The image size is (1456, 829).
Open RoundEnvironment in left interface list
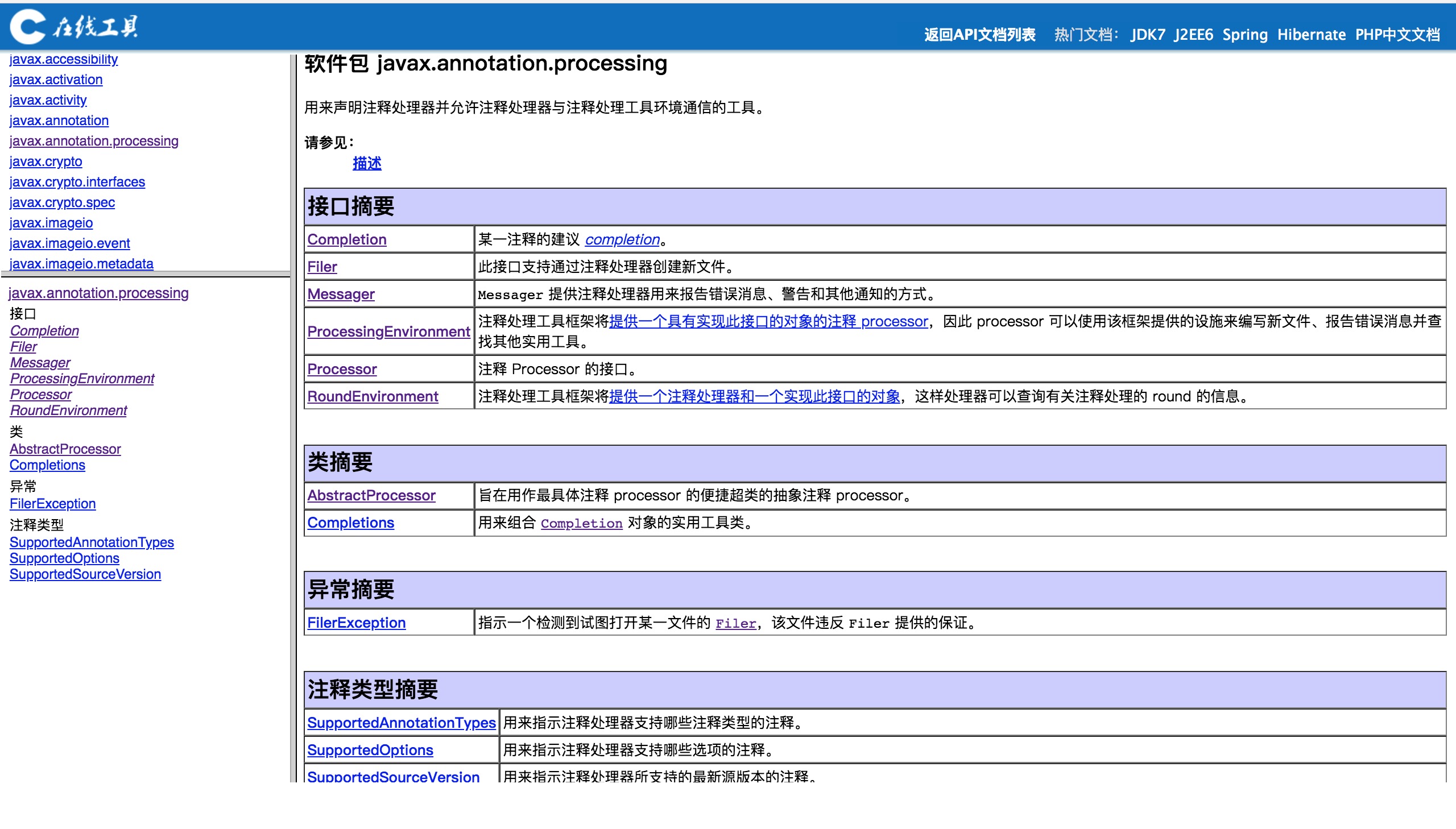point(68,411)
